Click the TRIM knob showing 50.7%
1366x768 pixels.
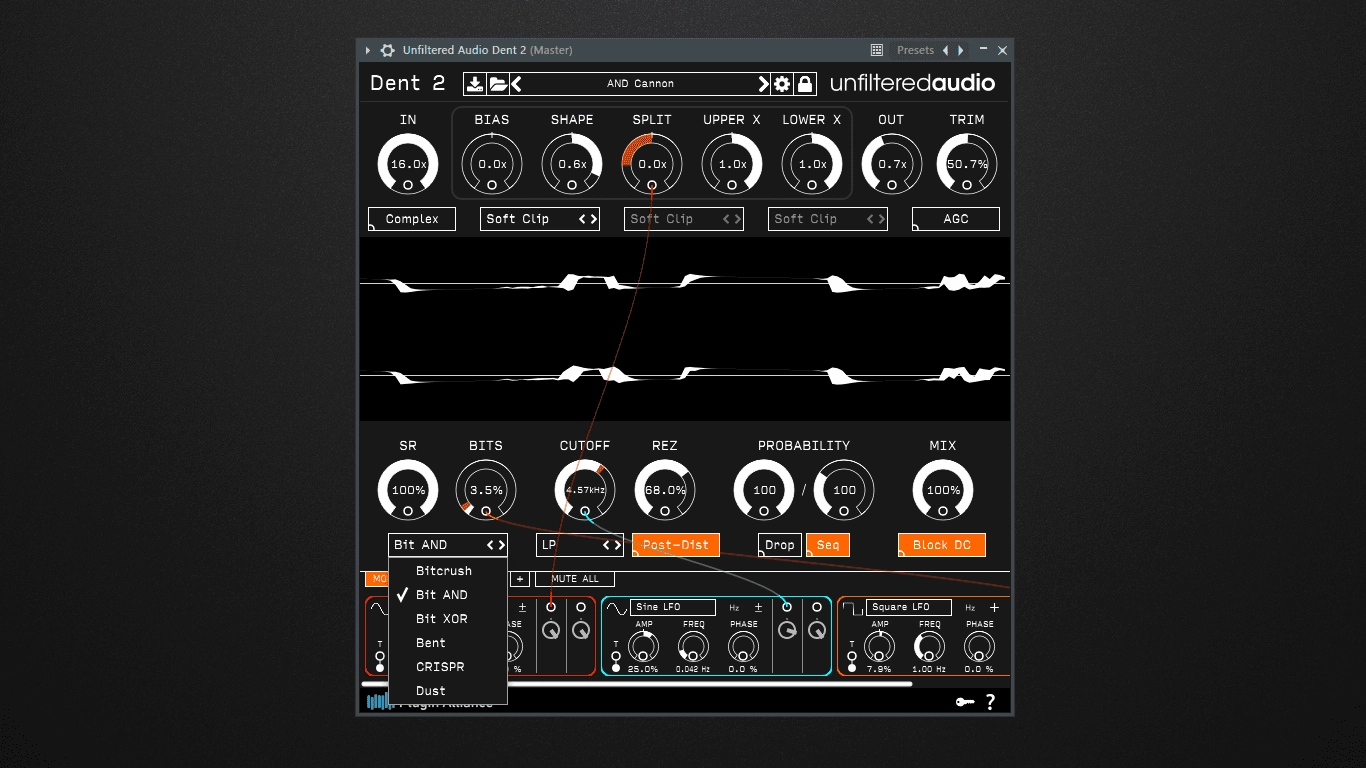coord(967,163)
